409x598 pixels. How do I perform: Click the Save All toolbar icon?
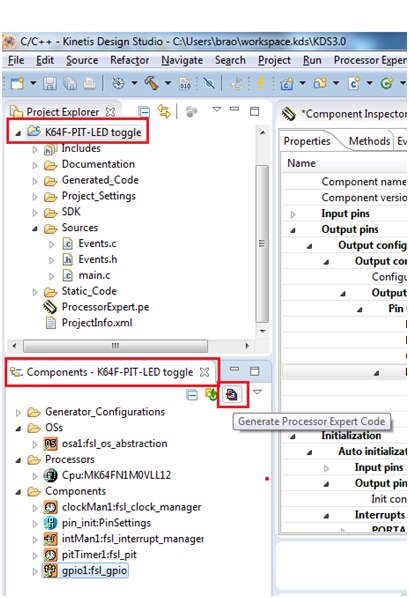70,83
